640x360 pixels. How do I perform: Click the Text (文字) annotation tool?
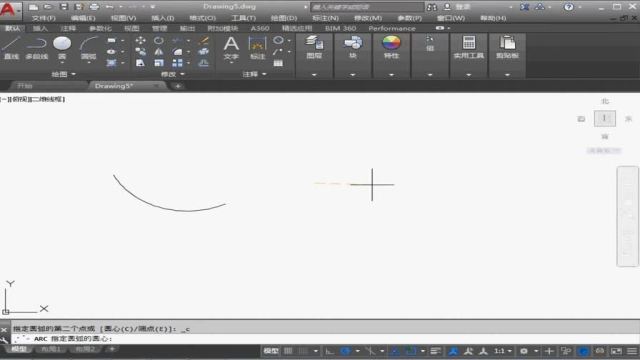point(231,48)
